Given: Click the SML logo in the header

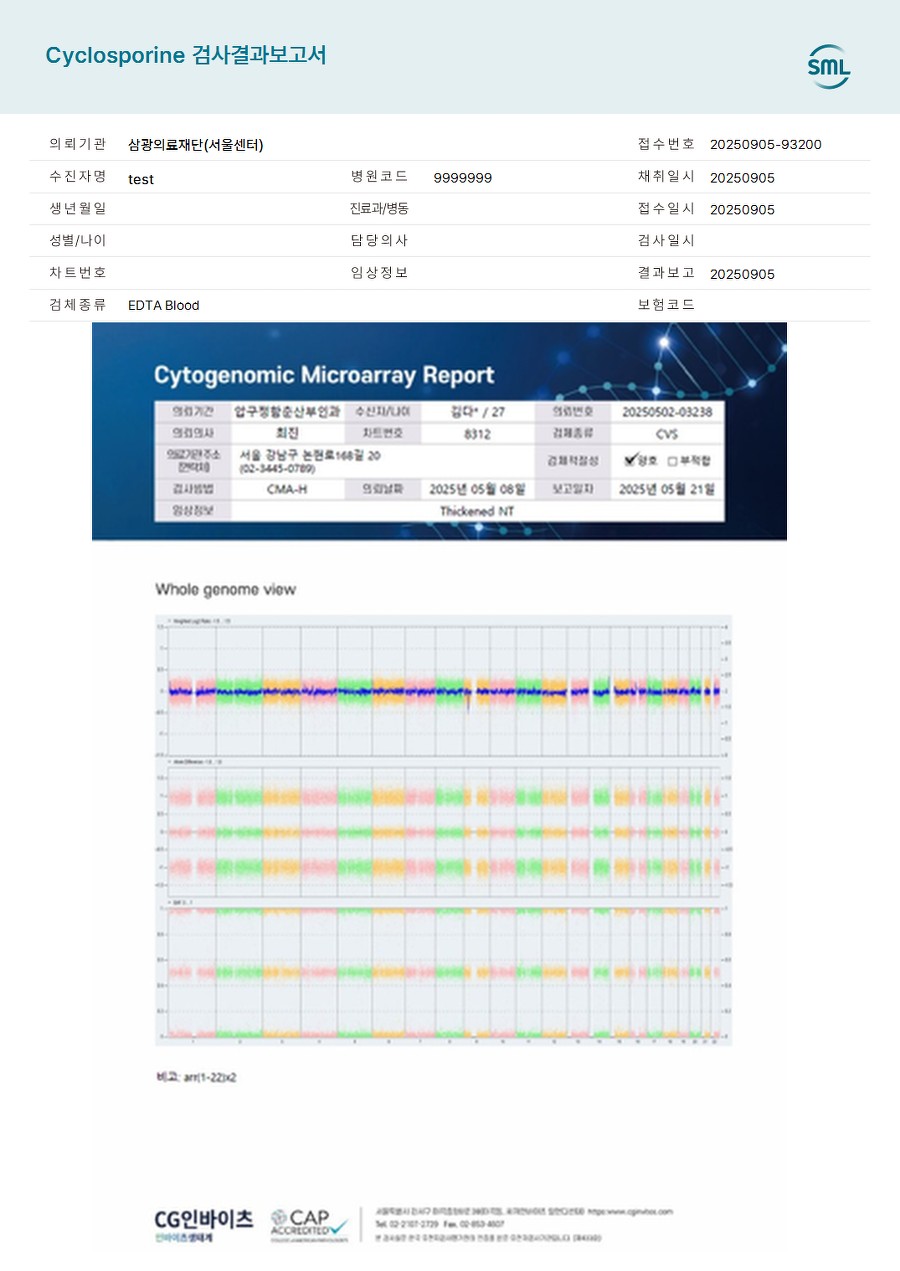Looking at the screenshot, I should 829,66.
